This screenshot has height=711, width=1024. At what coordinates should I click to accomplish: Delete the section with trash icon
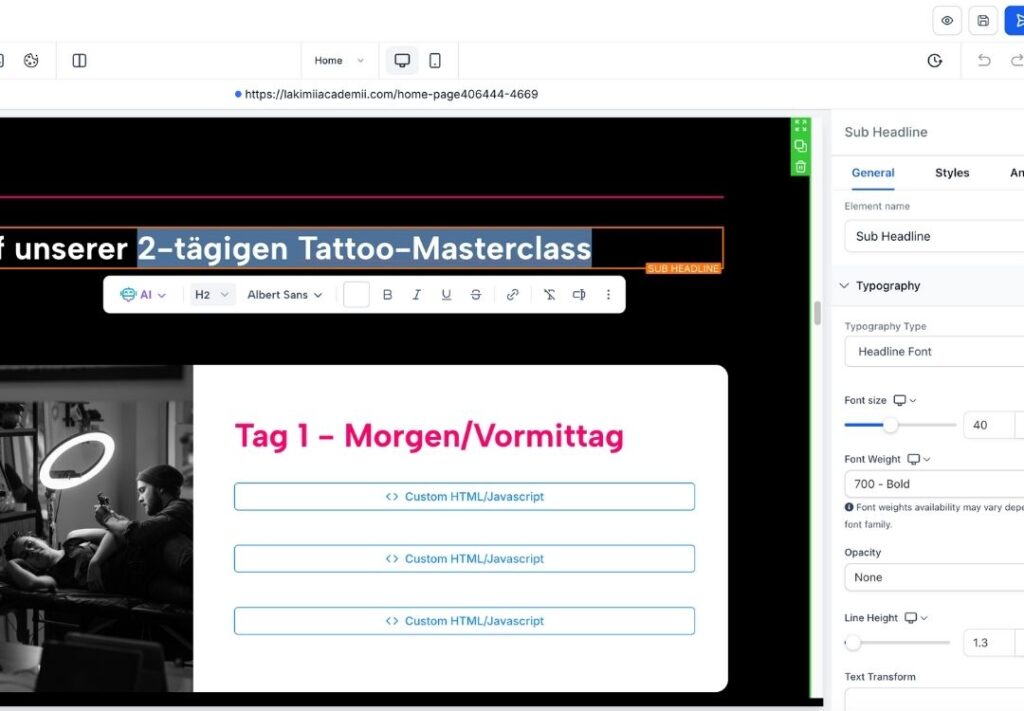click(x=800, y=166)
